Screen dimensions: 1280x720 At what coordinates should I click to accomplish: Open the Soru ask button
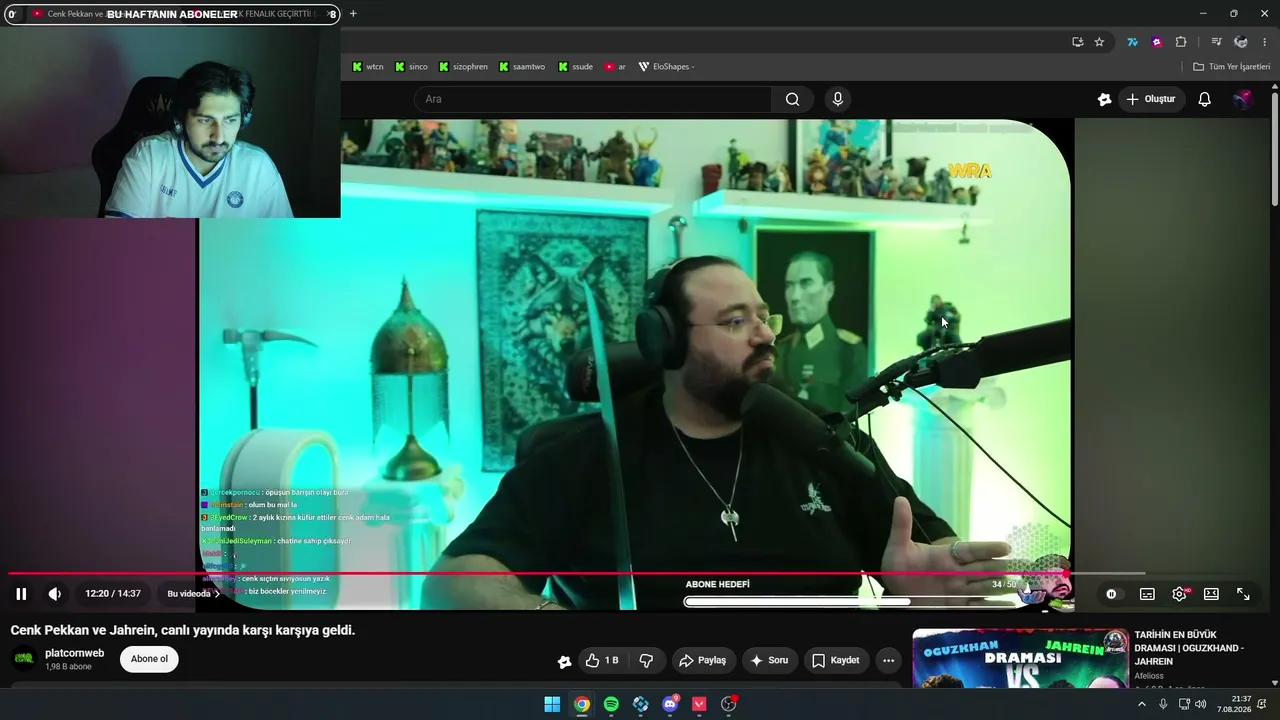click(x=769, y=660)
